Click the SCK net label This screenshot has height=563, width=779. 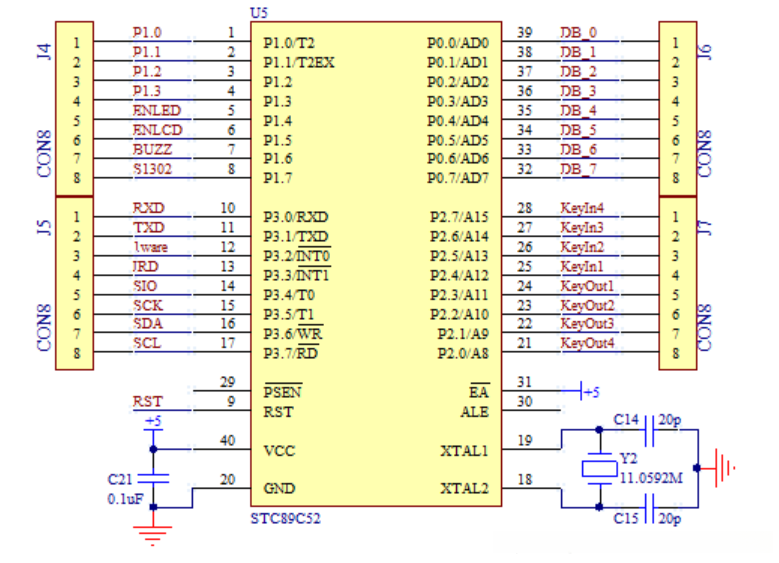(x=148, y=306)
